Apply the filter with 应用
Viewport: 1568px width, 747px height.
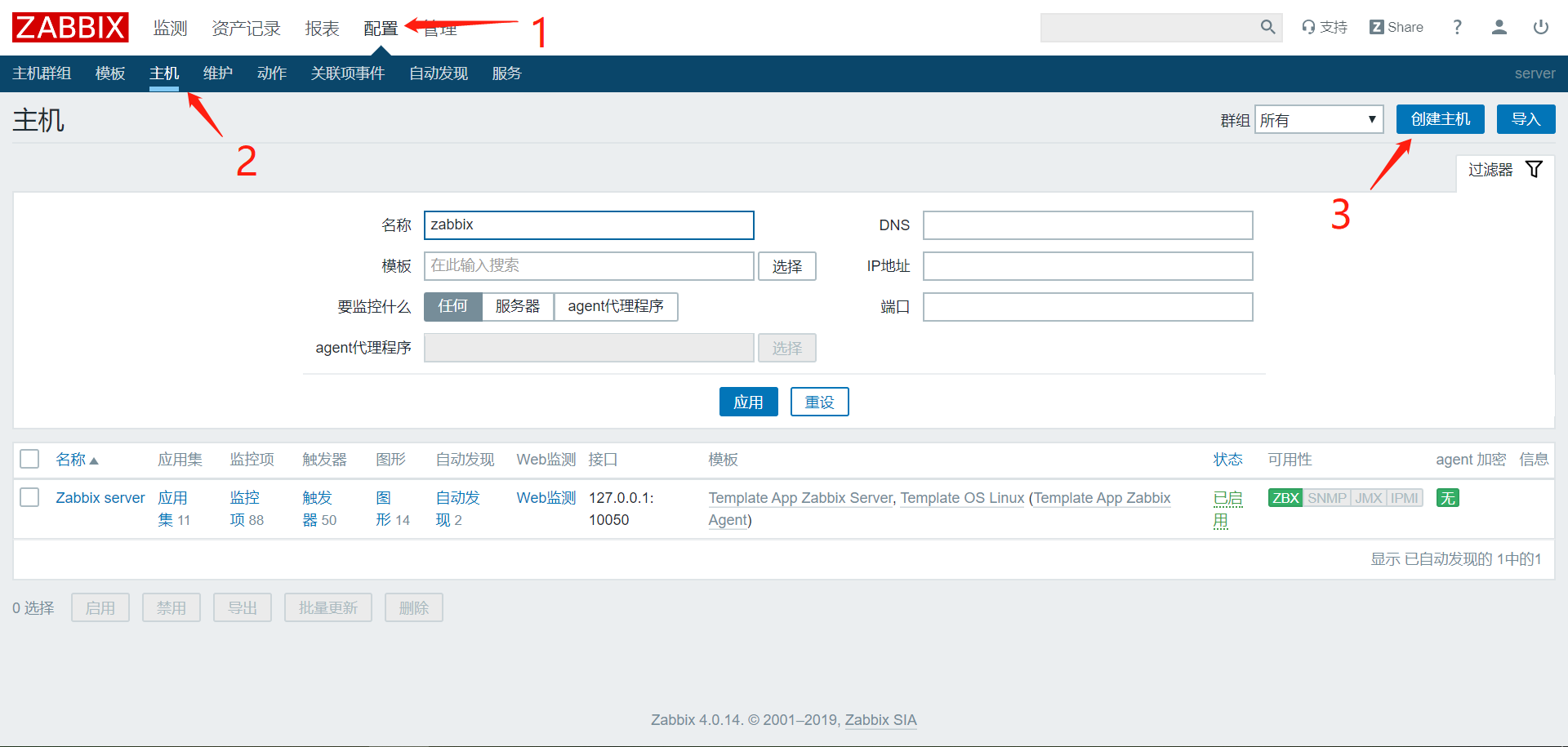coord(748,402)
